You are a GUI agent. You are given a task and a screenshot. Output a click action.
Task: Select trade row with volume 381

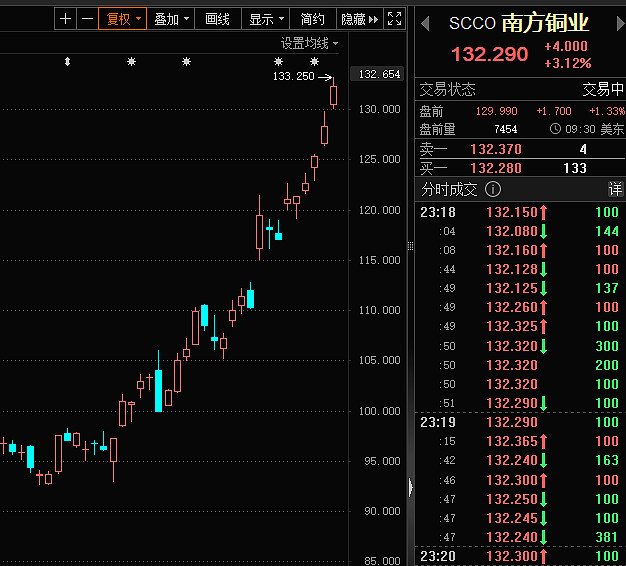pyautogui.click(x=520, y=537)
